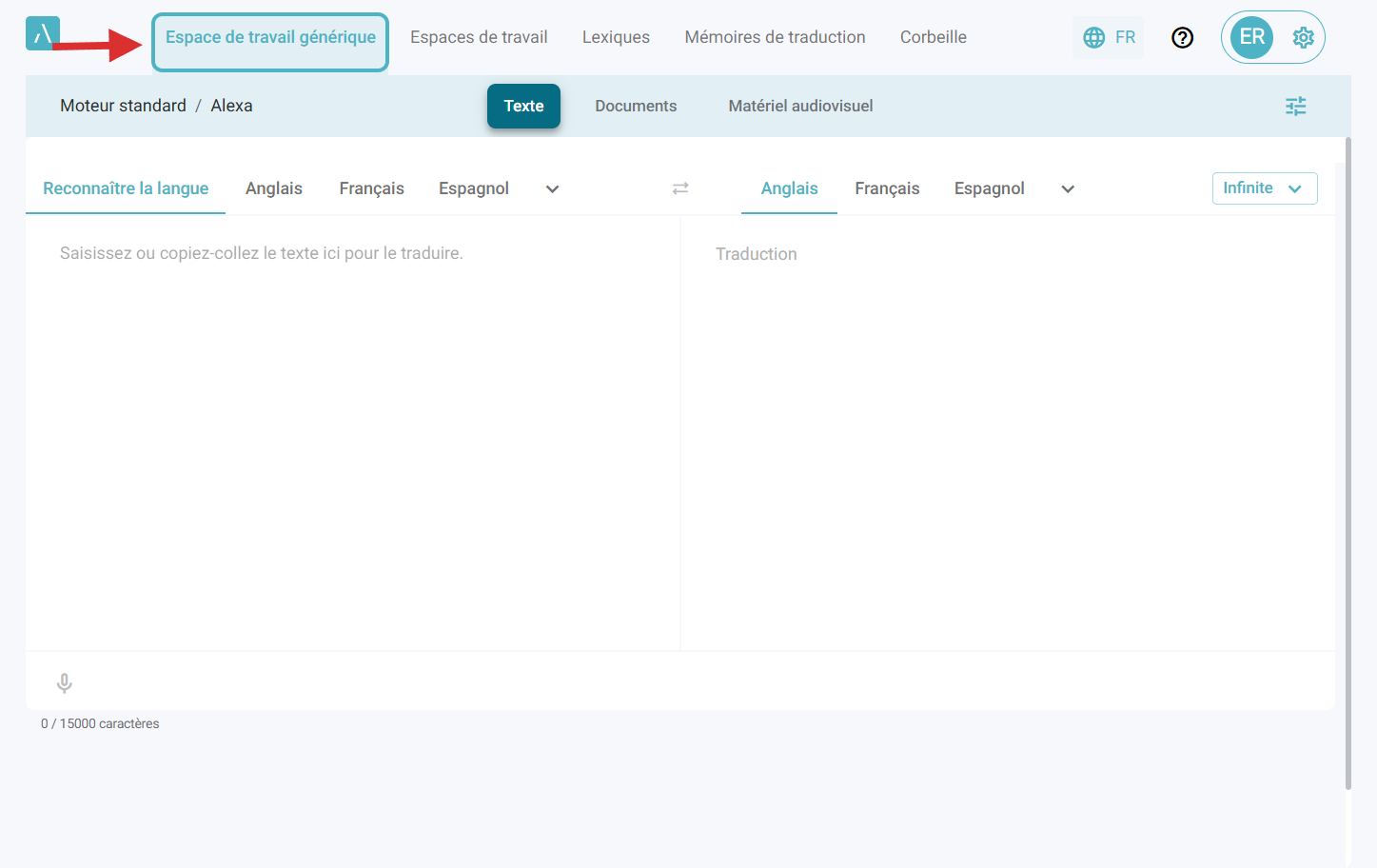Open translation options sliders icon
This screenshot has height=868, width=1377.
coord(1295,106)
